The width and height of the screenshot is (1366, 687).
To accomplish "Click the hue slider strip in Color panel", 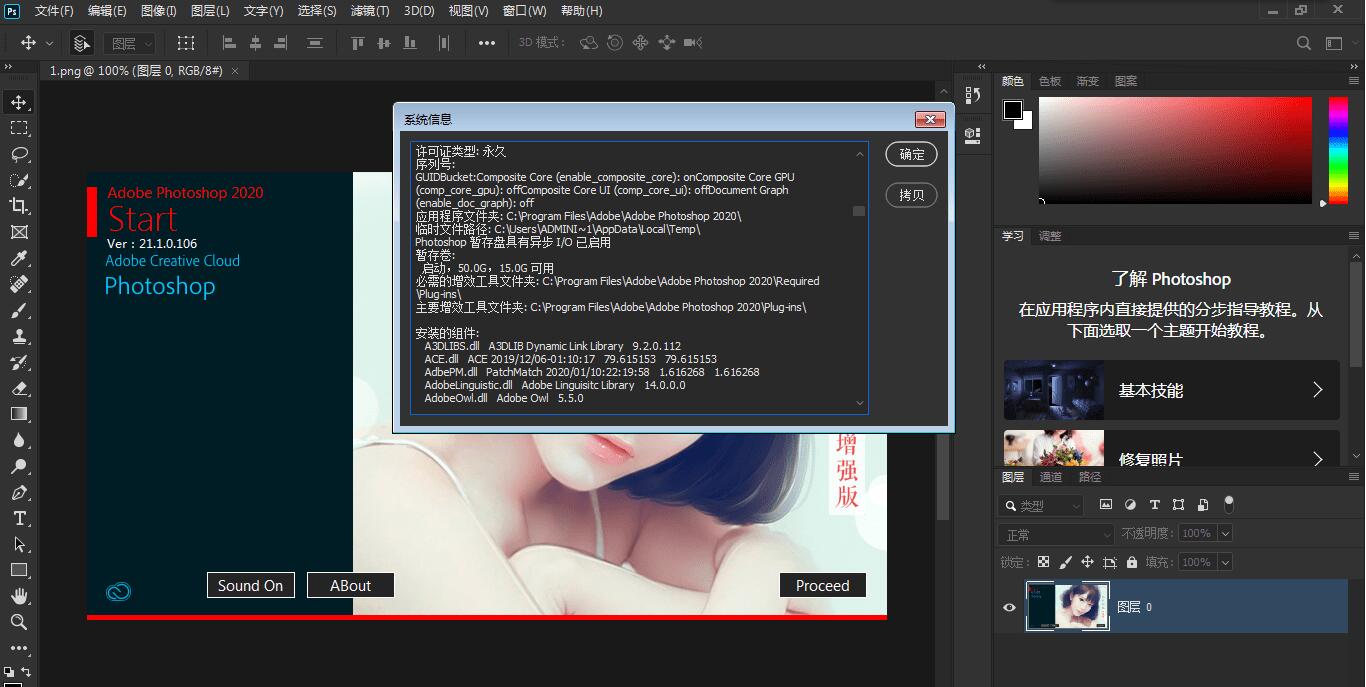I will point(1337,150).
